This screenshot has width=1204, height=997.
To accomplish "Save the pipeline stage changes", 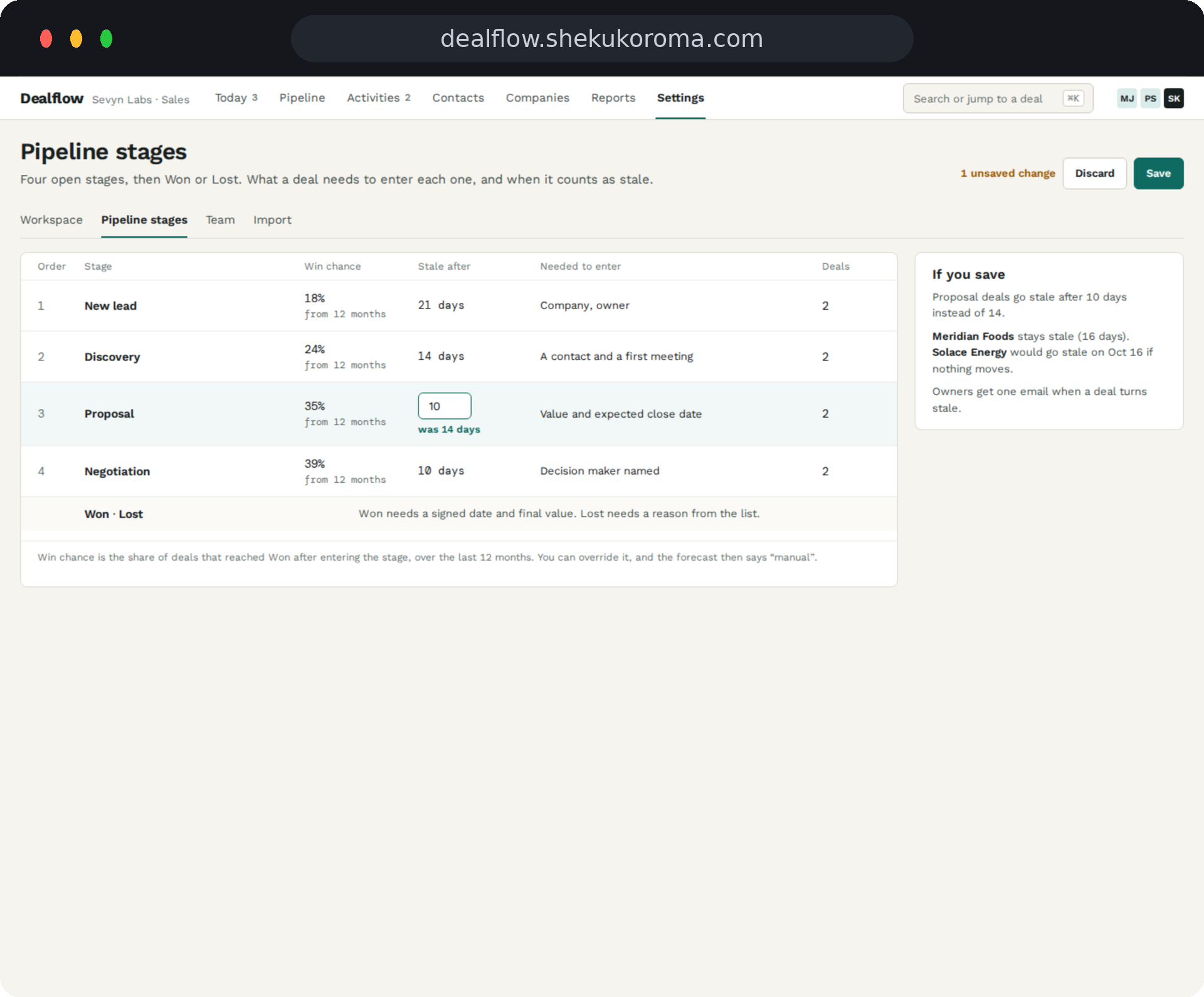I will tap(1158, 173).
